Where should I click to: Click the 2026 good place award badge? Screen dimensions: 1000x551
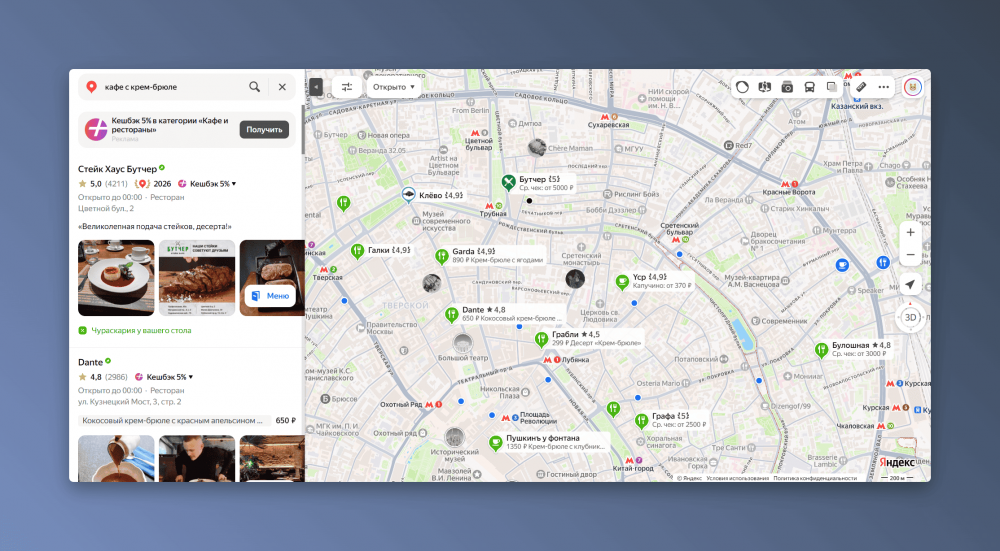coord(152,184)
